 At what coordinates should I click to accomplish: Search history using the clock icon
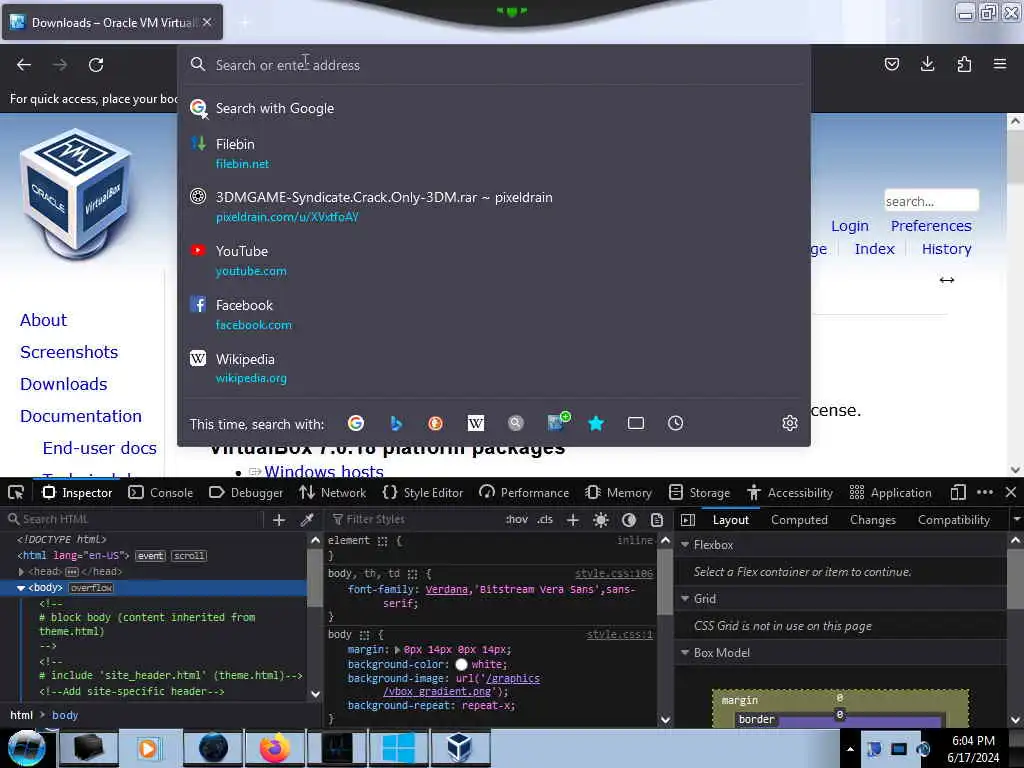(x=675, y=423)
